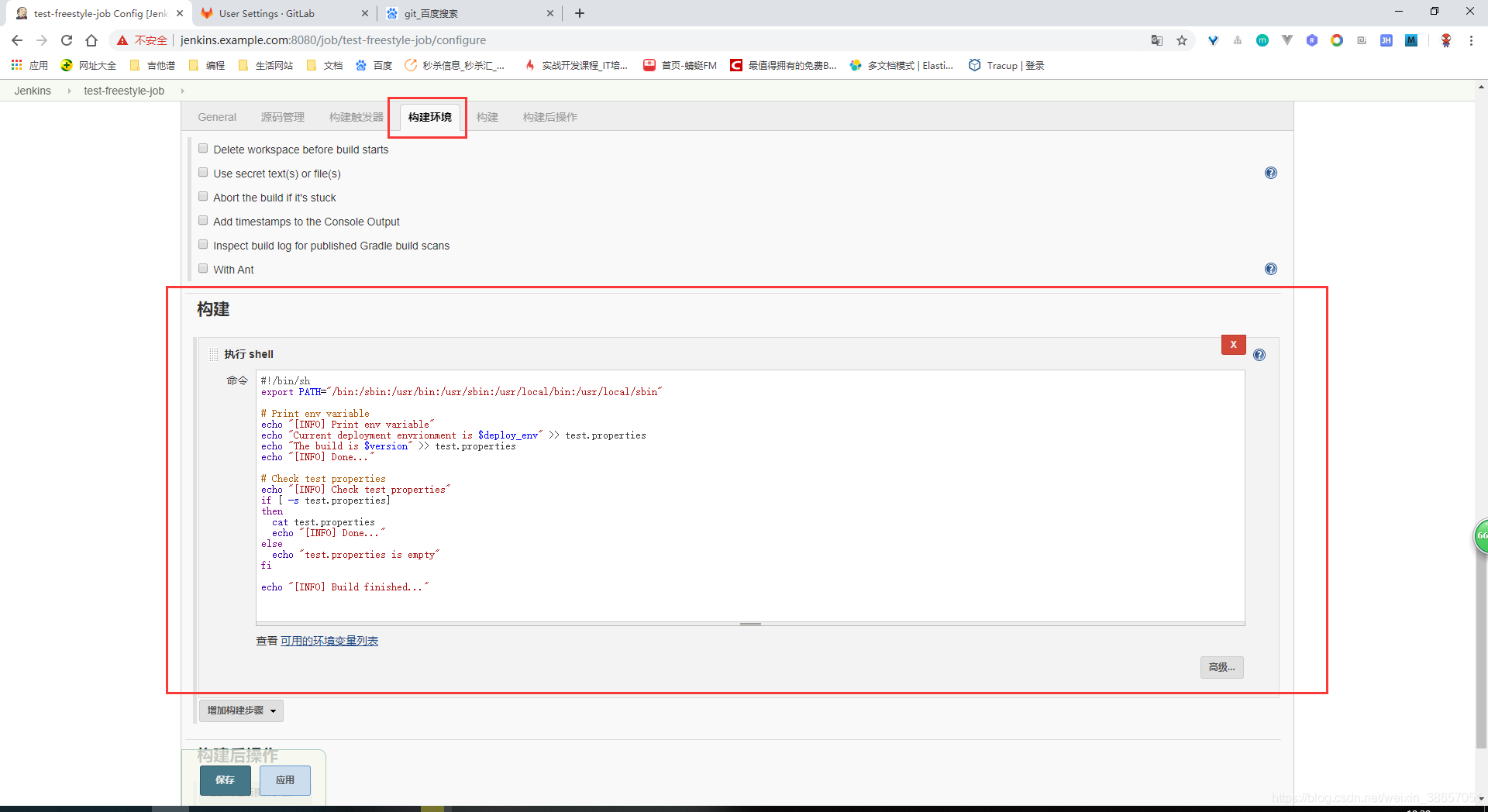Switch to the 构建 tab
The width and height of the screenshot is (1488, 812).
pos(487,117)
